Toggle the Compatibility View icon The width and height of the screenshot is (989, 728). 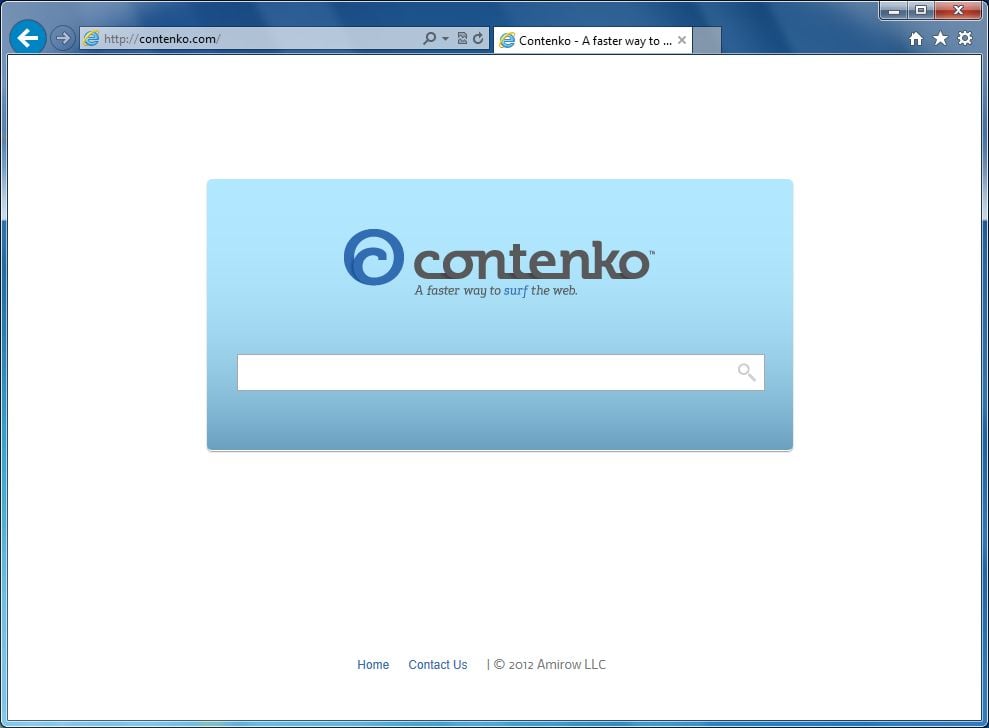click(x=462, y=38)
